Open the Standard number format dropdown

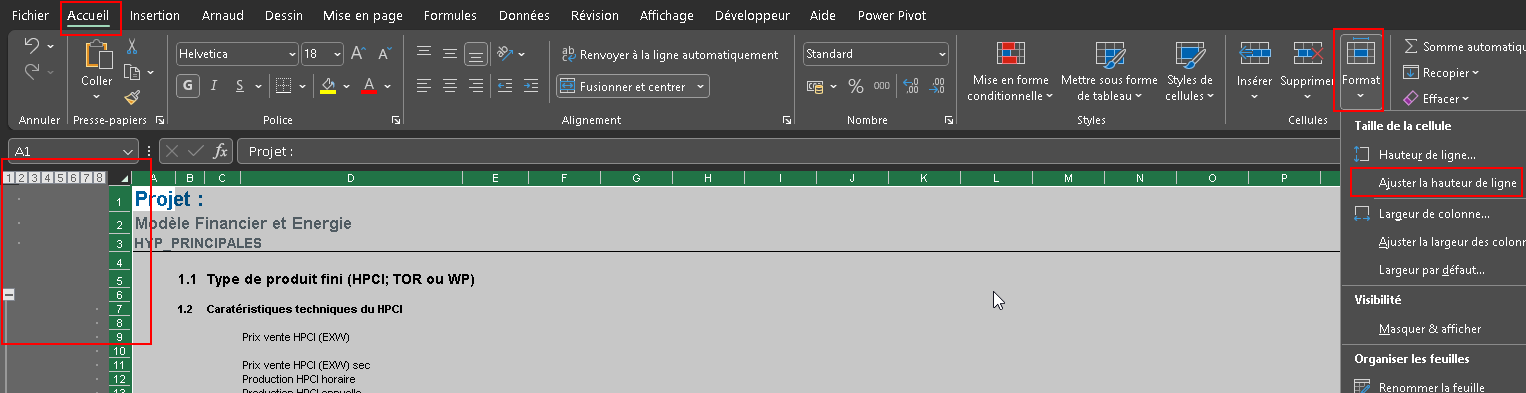point(942,54)
